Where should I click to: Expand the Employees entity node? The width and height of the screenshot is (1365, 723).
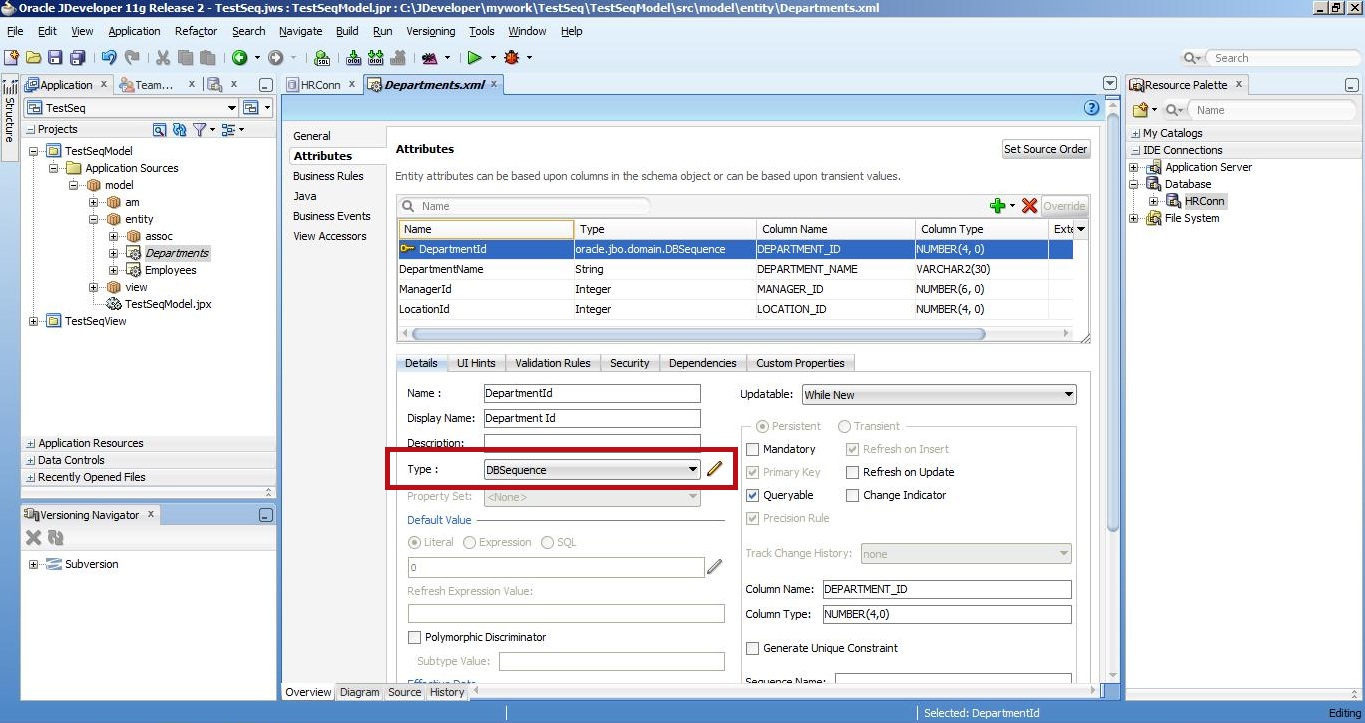[x=114, y=270]
